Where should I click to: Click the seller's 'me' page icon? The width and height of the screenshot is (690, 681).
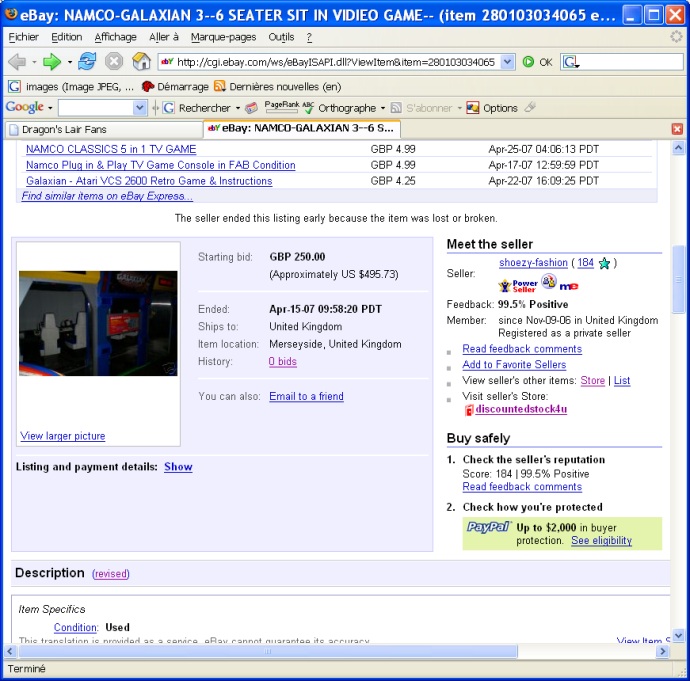569,286
